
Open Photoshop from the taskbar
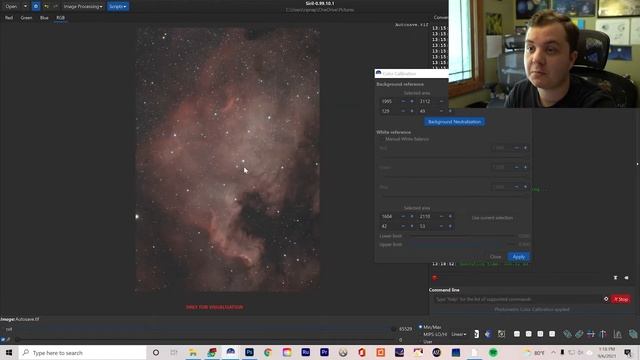pyautogui.click(x=249, y=352)
